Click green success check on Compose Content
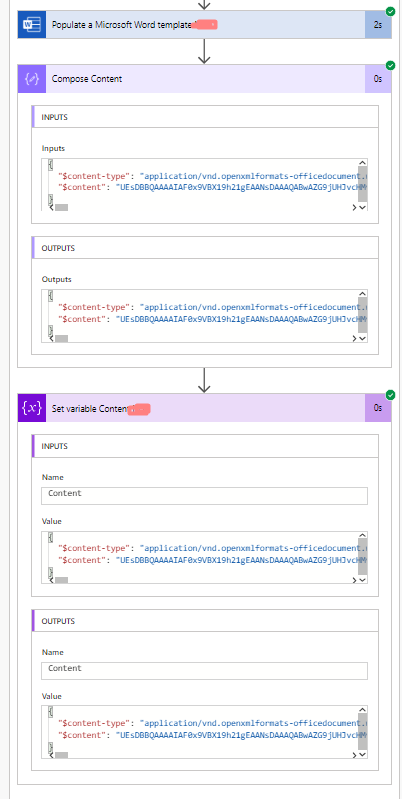The width and height of the screenshot is (402, 799). (390, 66)
